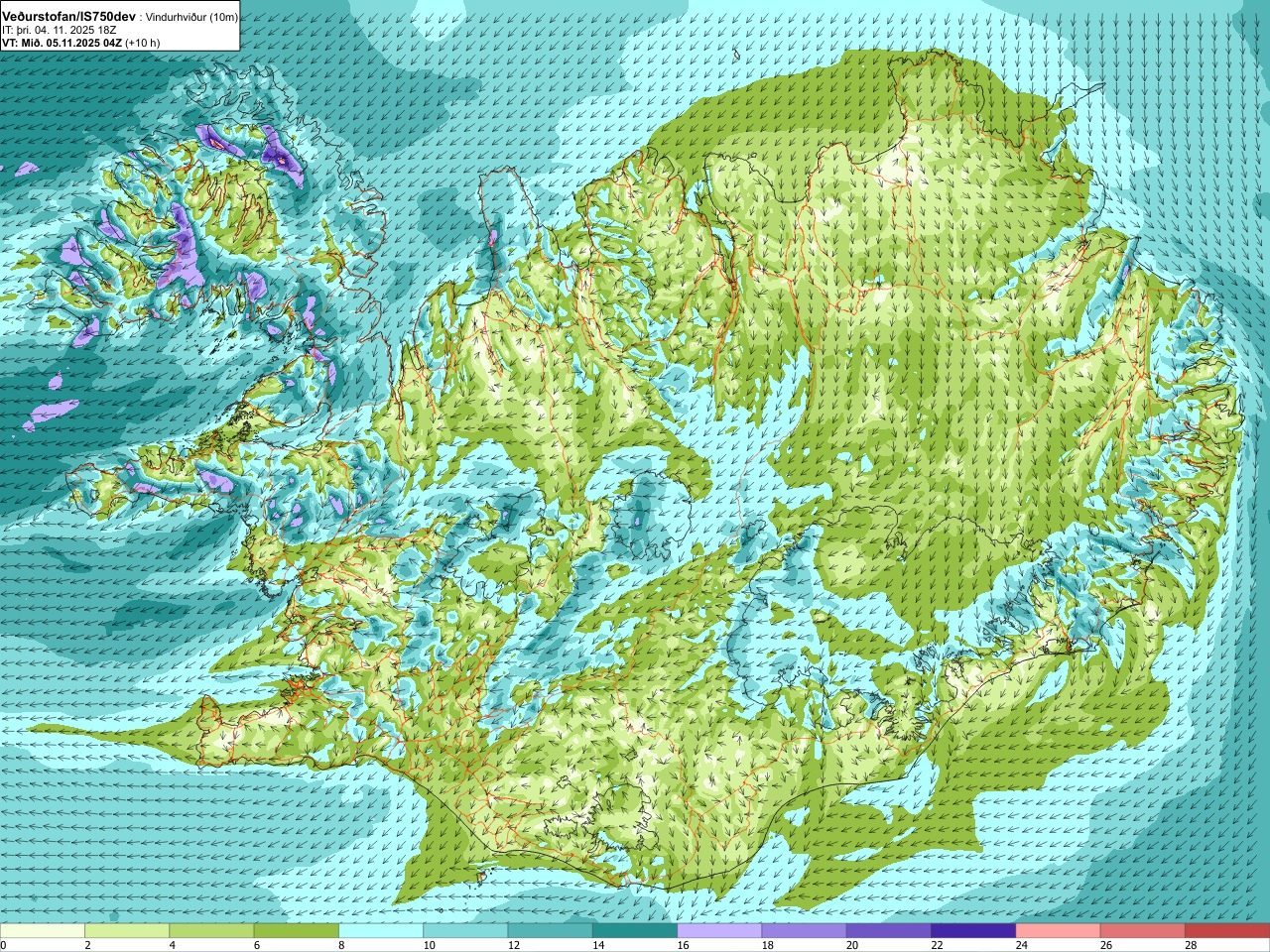Screen dimensions: 1270x952
Task: Click the red legend swatch above 28
Action: tap(1227, 930)
